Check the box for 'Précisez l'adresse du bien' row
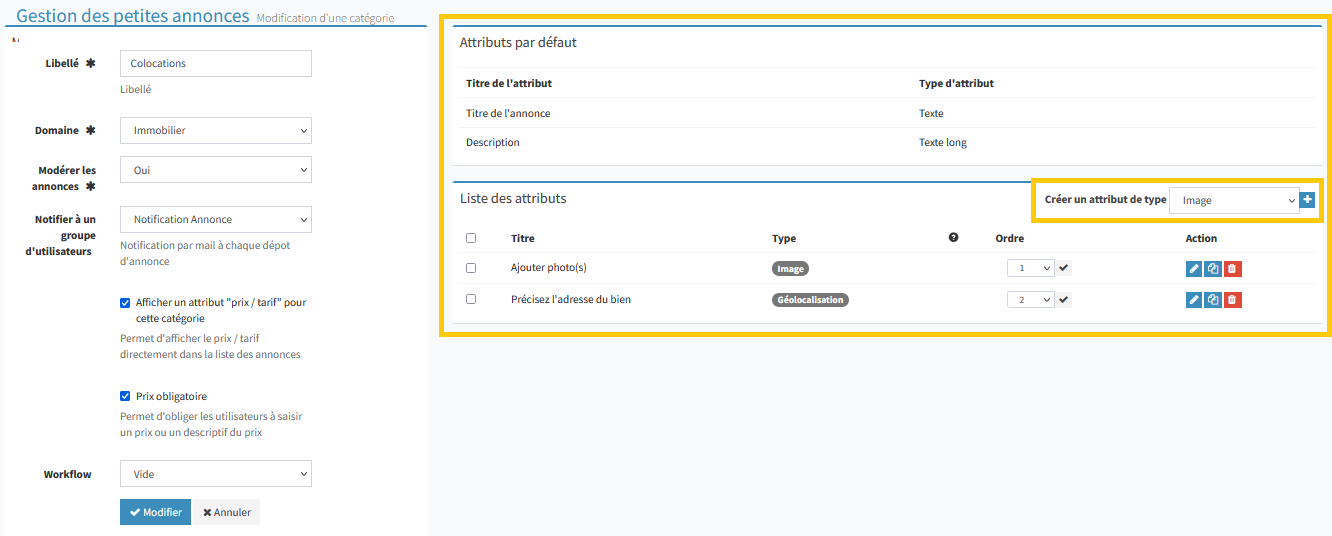Image resolution: width=1332 pixels, height=536 pixels. [x=471, y=299]
